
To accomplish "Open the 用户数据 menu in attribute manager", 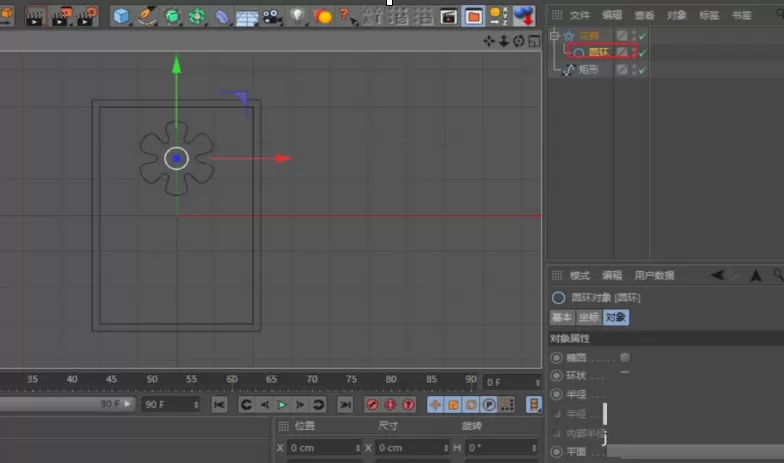I will click(654, 276).
